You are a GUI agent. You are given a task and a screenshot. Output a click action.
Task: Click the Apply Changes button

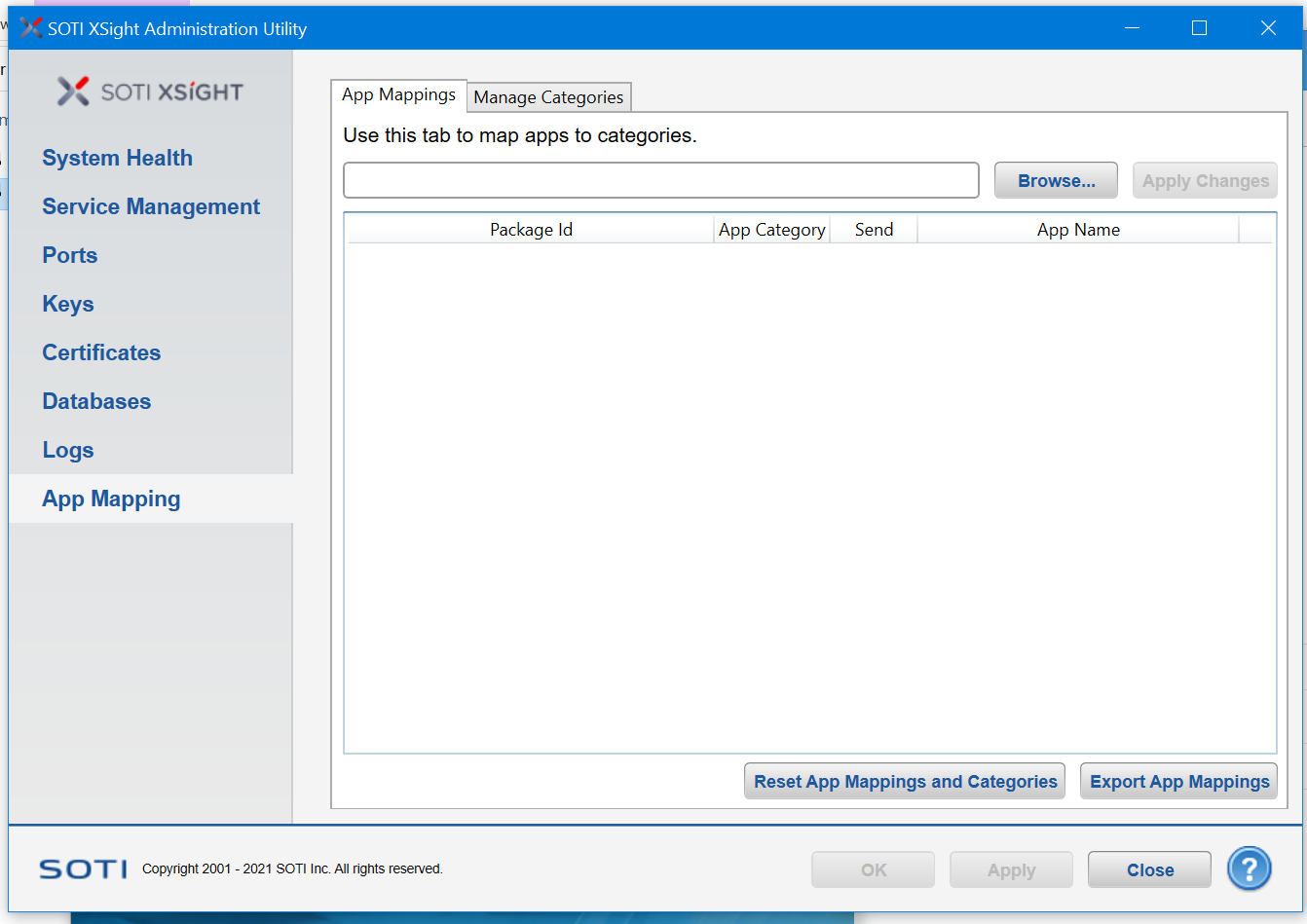pyautogui.click(x=1205, y=180)
